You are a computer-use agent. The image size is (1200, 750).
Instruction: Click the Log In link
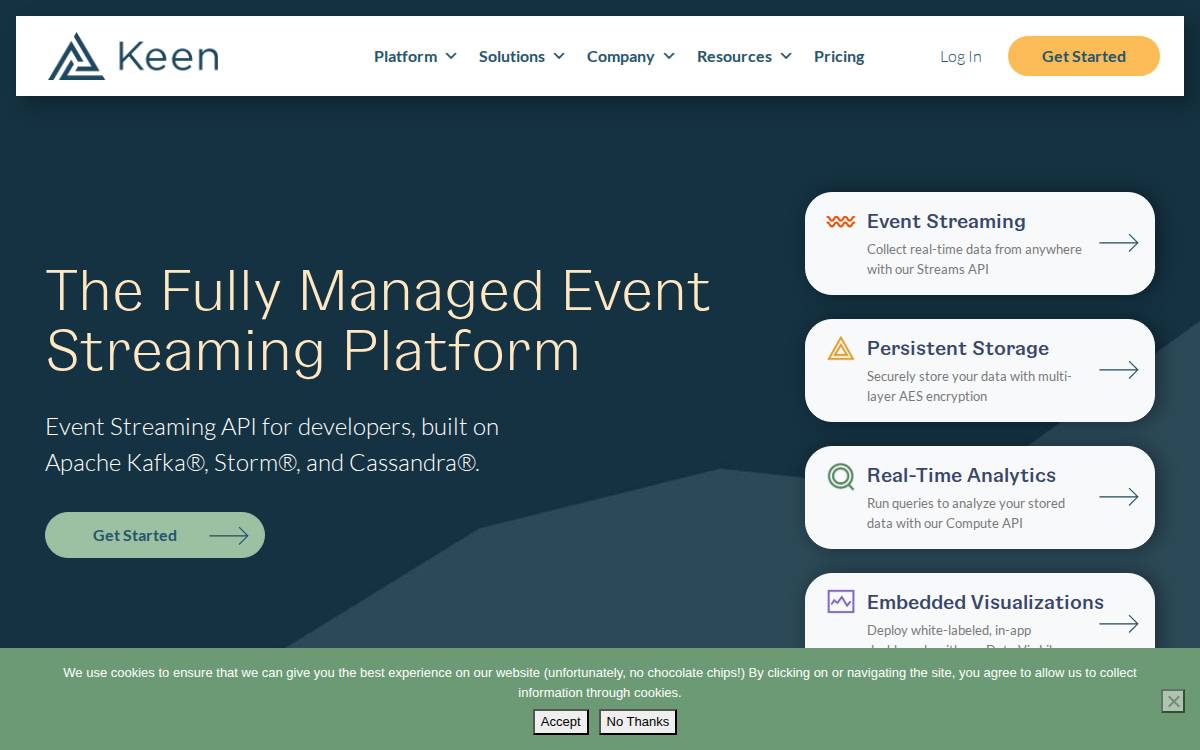pyautogui.click(x=961, y=57)
